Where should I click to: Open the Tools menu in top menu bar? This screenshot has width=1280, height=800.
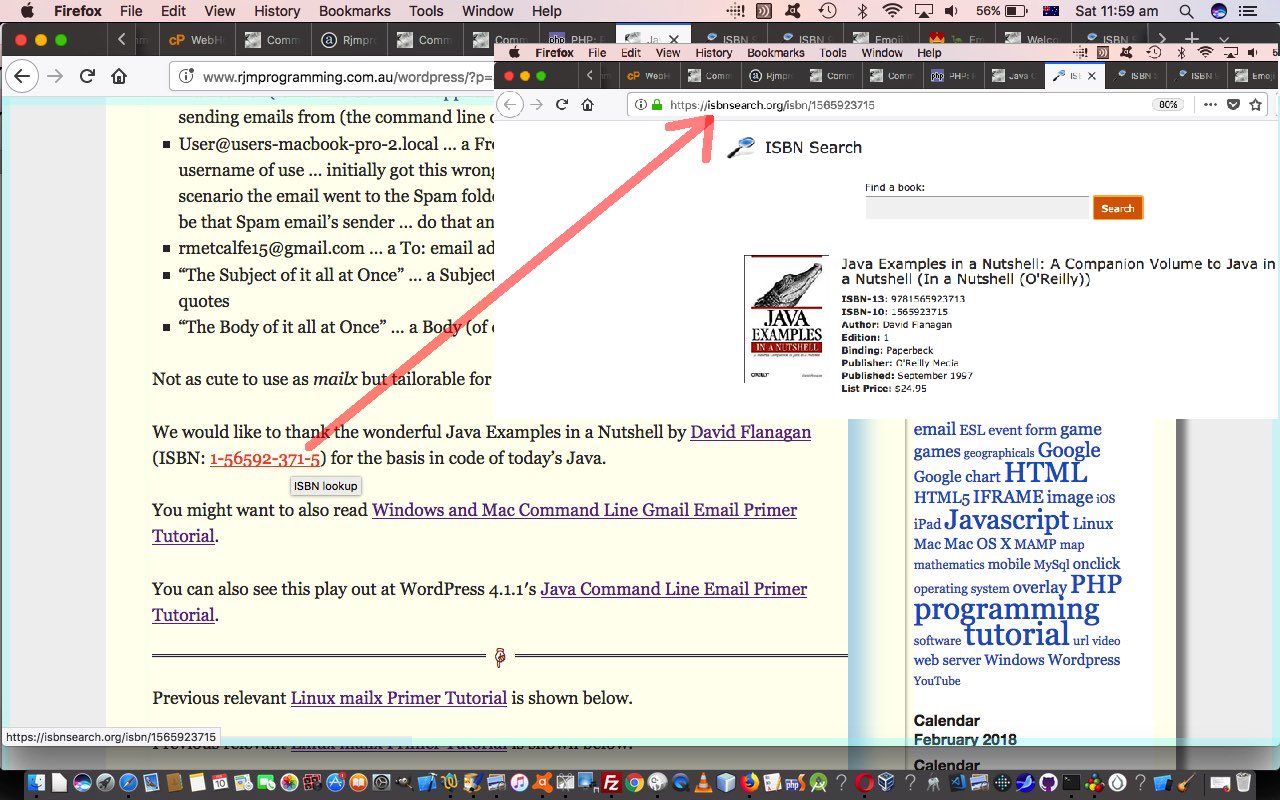coord(426,11)
